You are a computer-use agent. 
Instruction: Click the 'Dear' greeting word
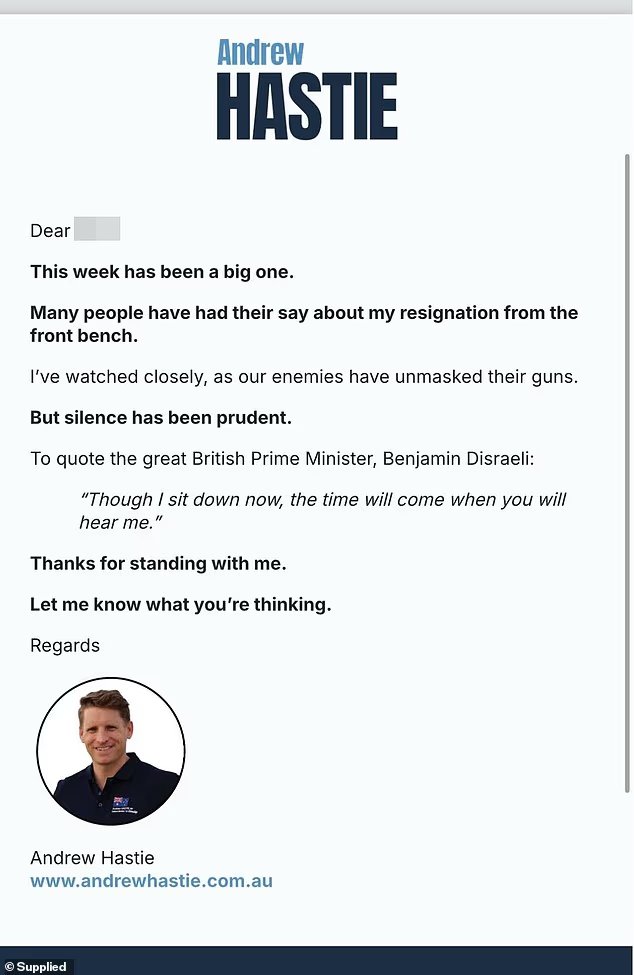pyautogui.click(x=50, y=231)
